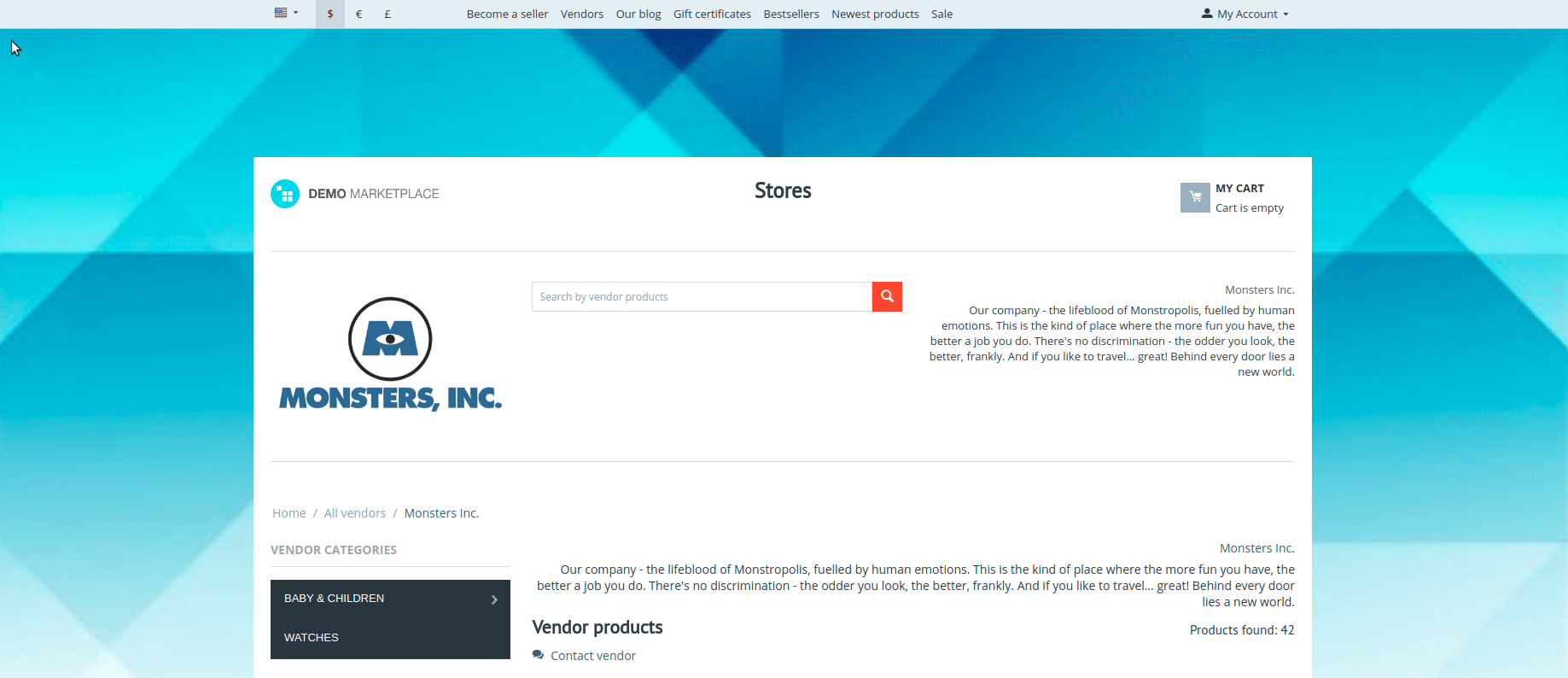Click the Demo Marketplace logo
Viewport: 1568px width, 678px height.
tap(355, 194)
